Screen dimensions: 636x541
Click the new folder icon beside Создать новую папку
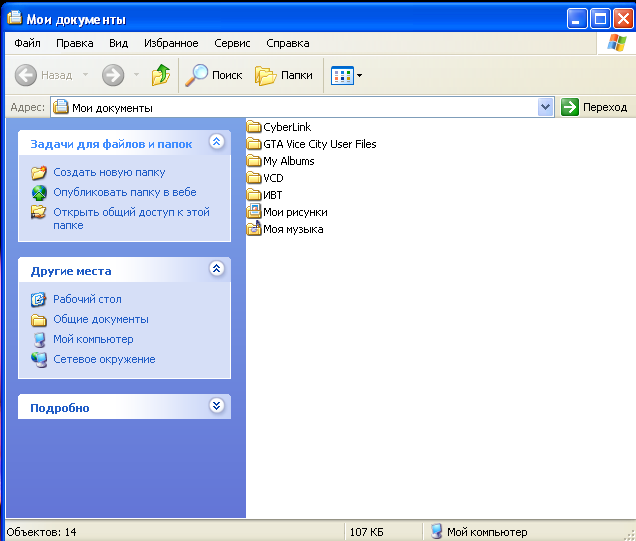click(x=39, y=172)
